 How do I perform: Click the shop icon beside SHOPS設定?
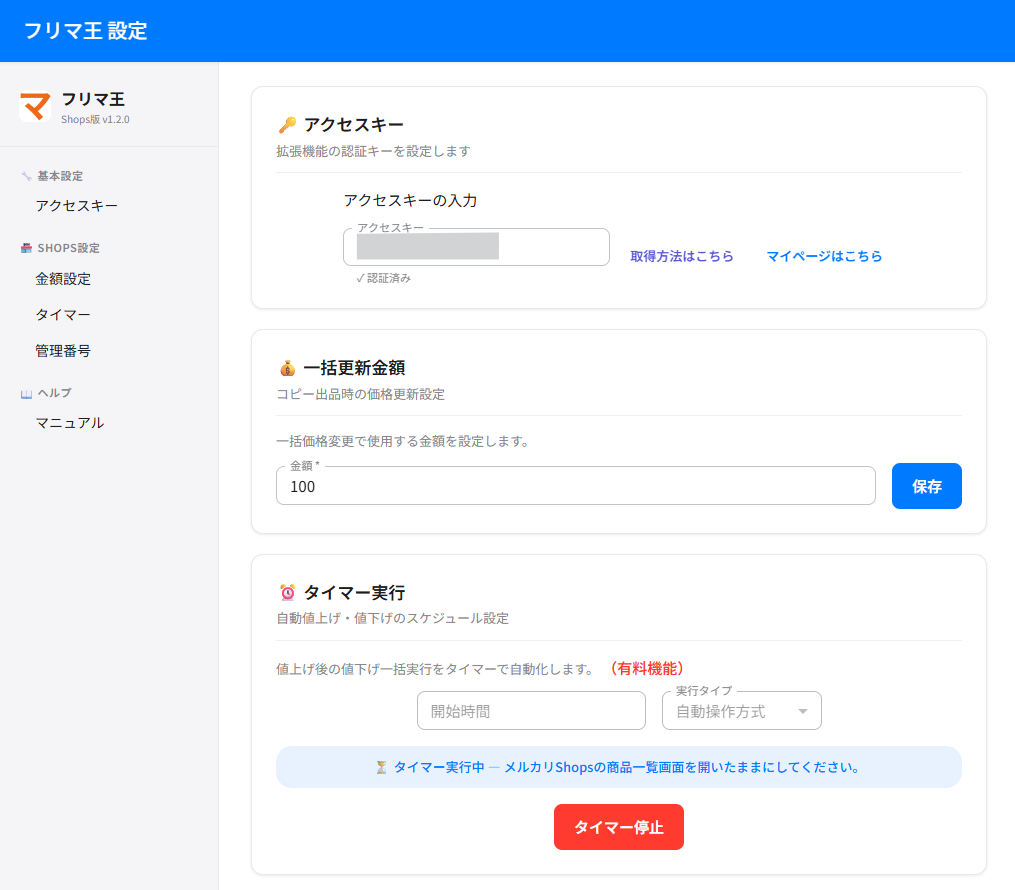pyautogui.click(x=26, y=248)
